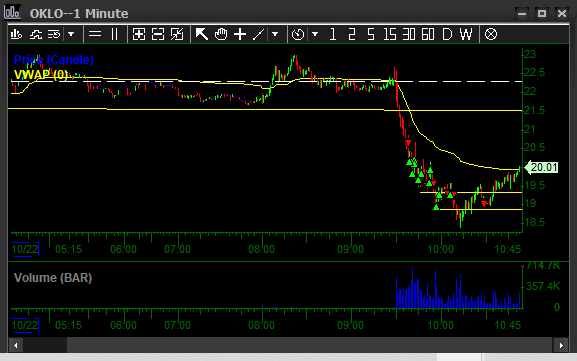Maximize the OKLO chart window
The width and height of the screenshot is (577, 361).
[542, 14]
